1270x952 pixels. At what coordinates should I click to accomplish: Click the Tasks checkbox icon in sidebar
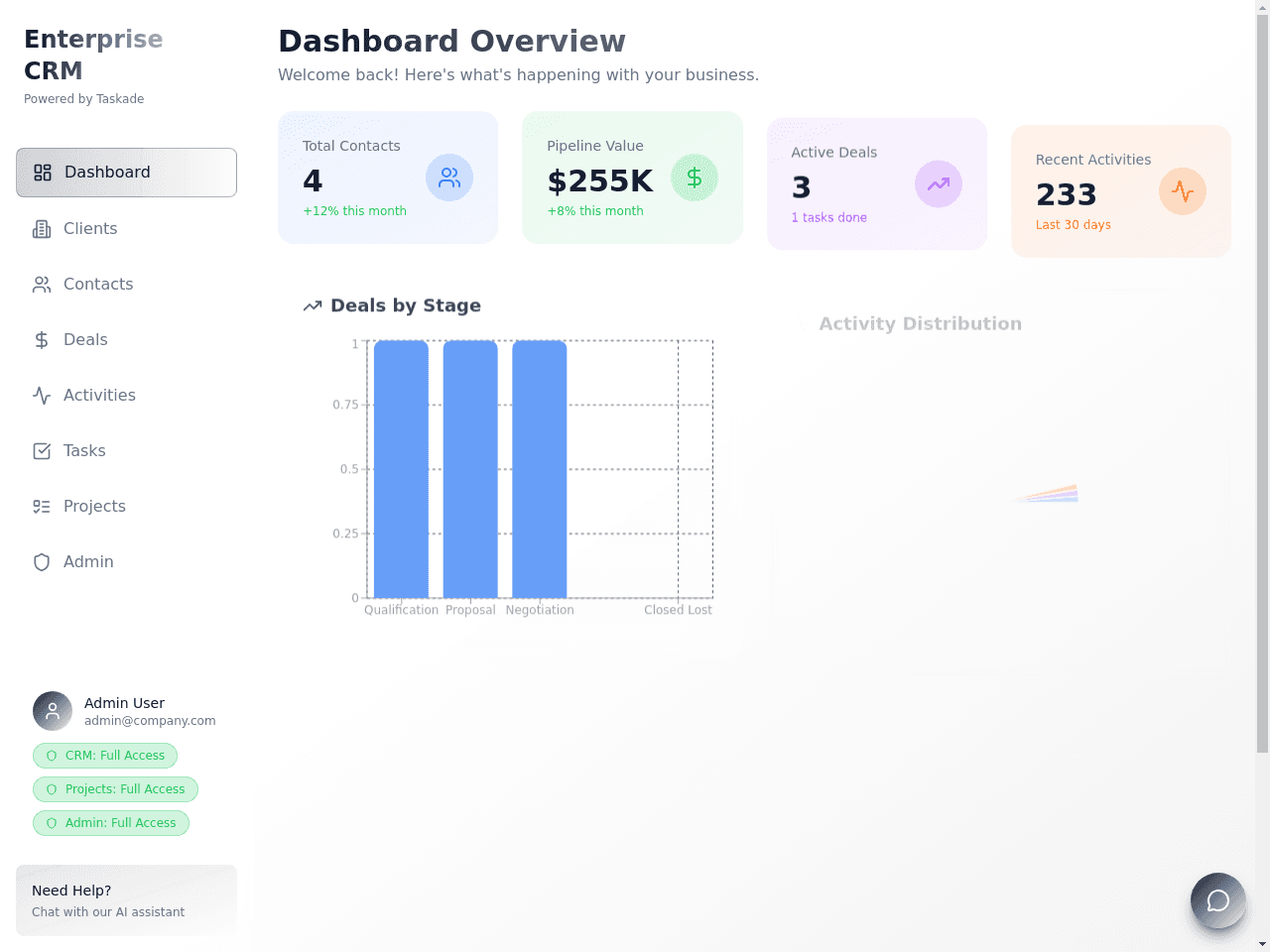42,451
